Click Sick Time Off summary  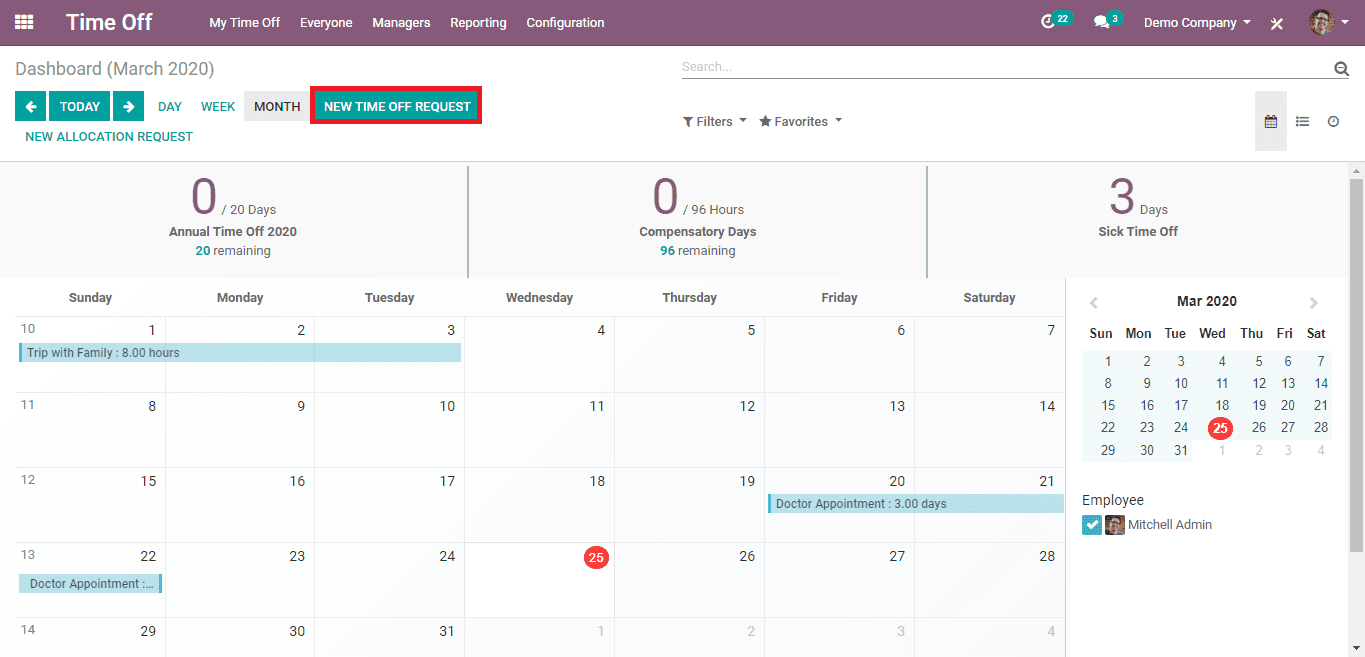1138,210
